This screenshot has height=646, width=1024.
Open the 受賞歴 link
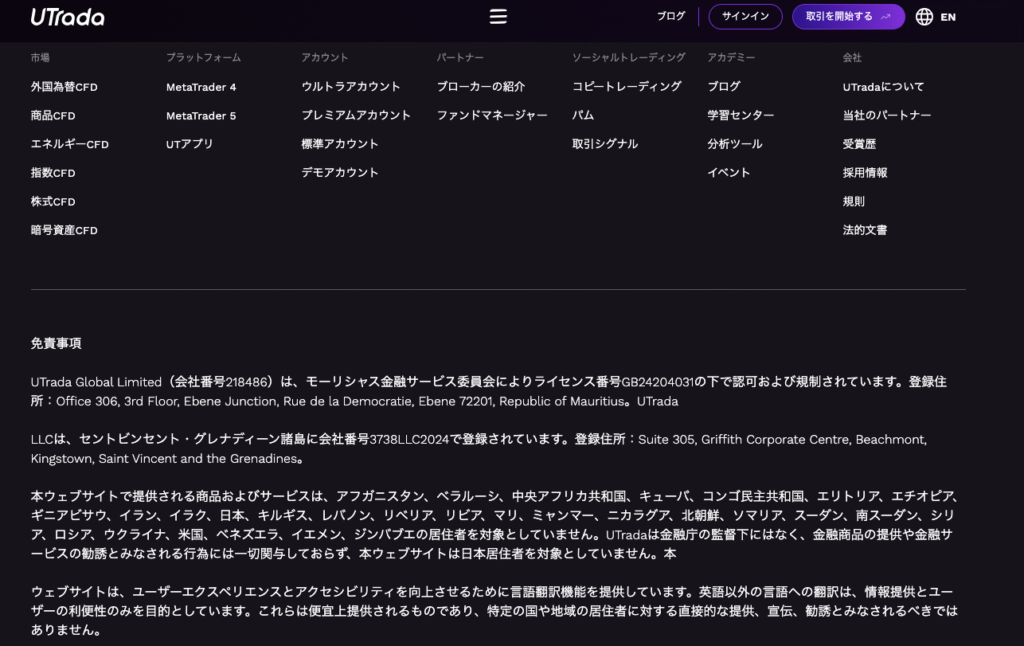(859, 144)
